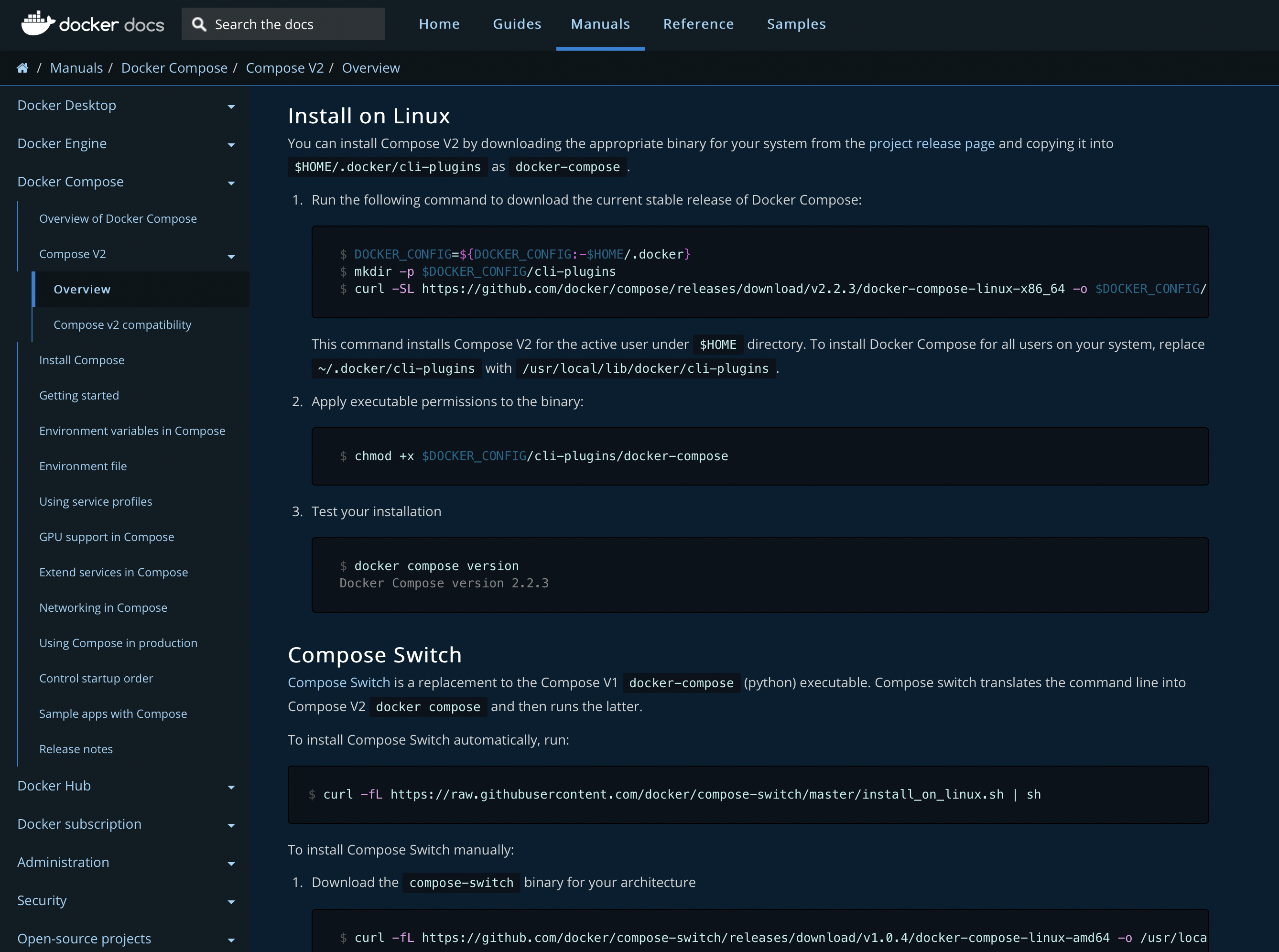Expand the Docker Desktop section chevron
Image resolution: width=1279 pixels, height=952 pixels.
pos(232,107)
